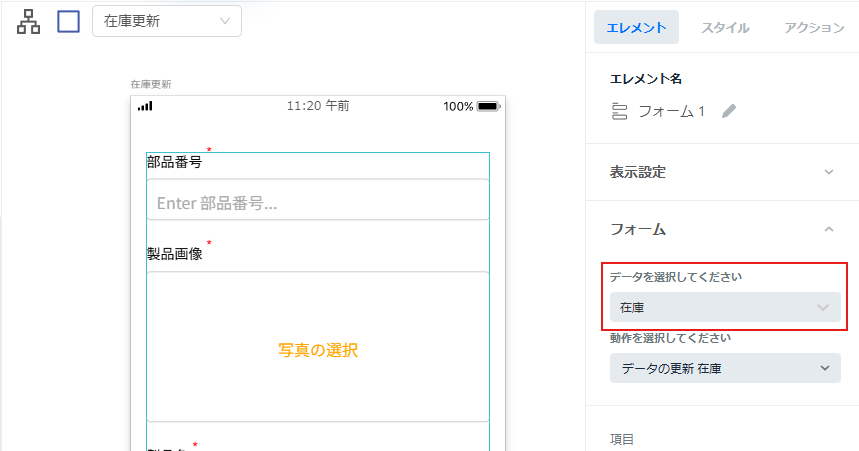
Task: Switch to the スタイル tab
Action: coord(725,27)
